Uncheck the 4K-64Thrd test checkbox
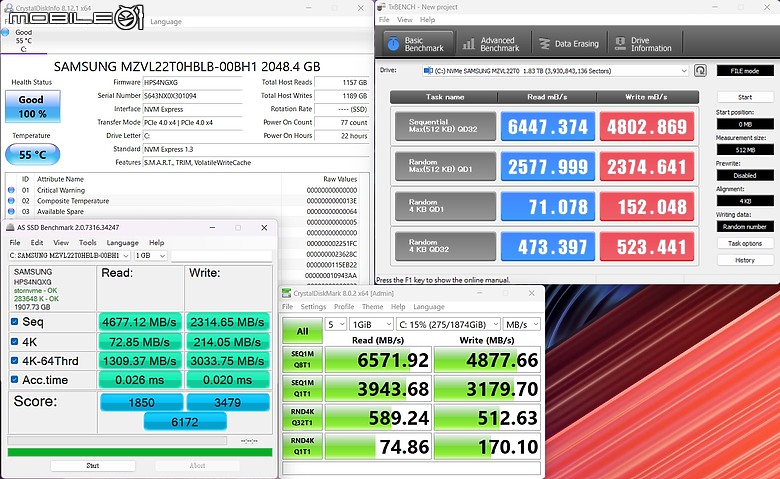The height and width of the screenshot is (479, 780). [14, 361]
